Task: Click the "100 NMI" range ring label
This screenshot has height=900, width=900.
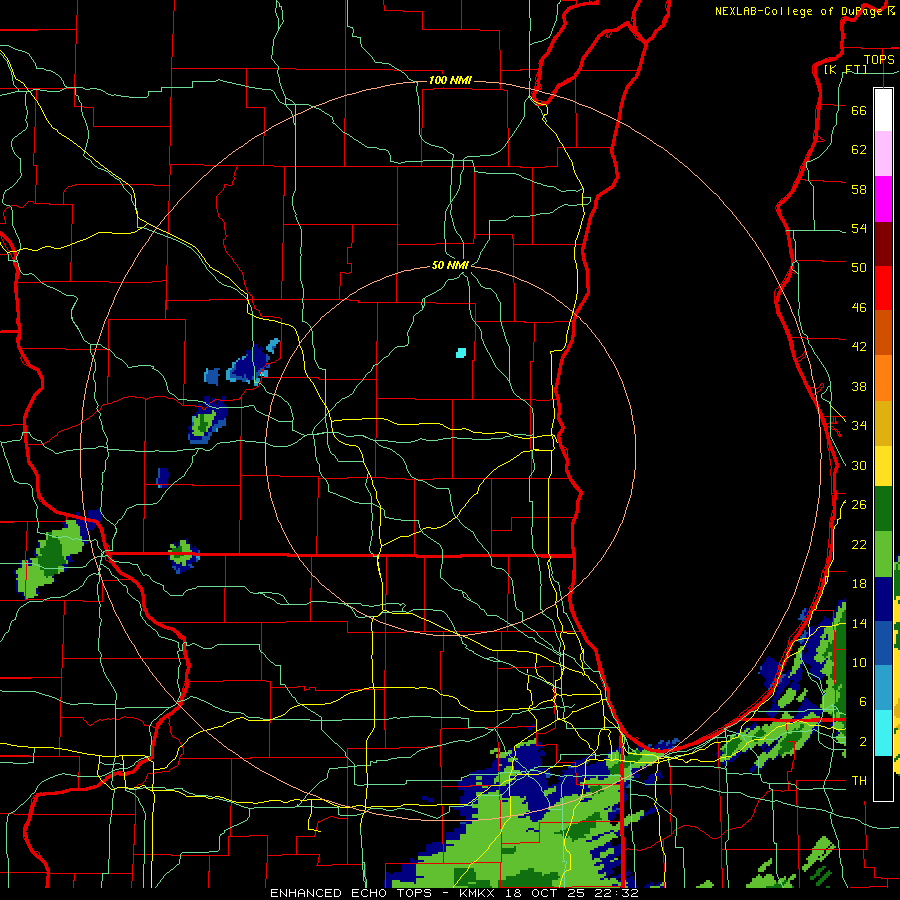Action: point(450,80)
